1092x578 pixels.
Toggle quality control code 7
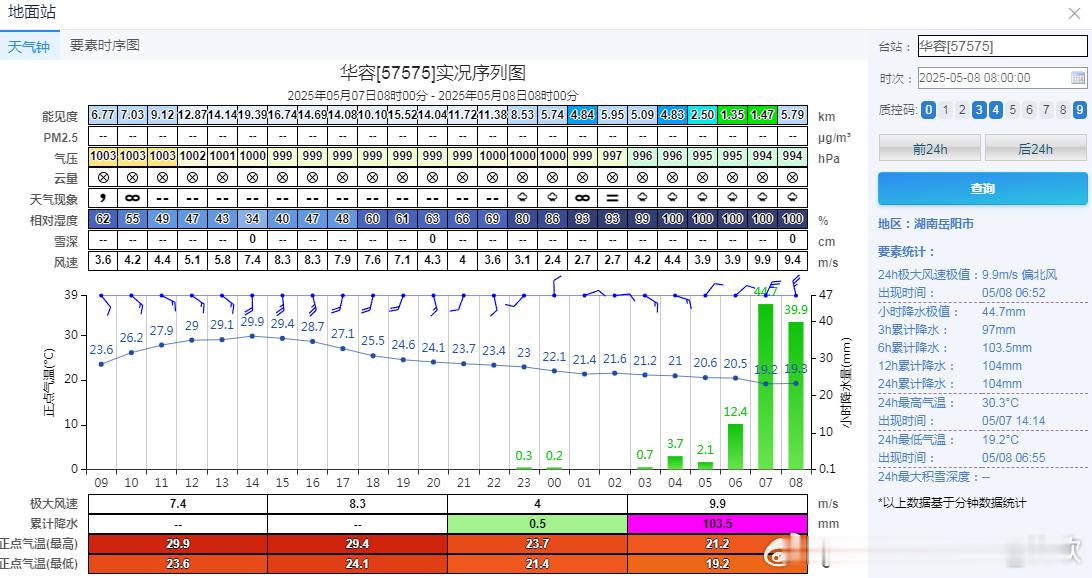1046,109
